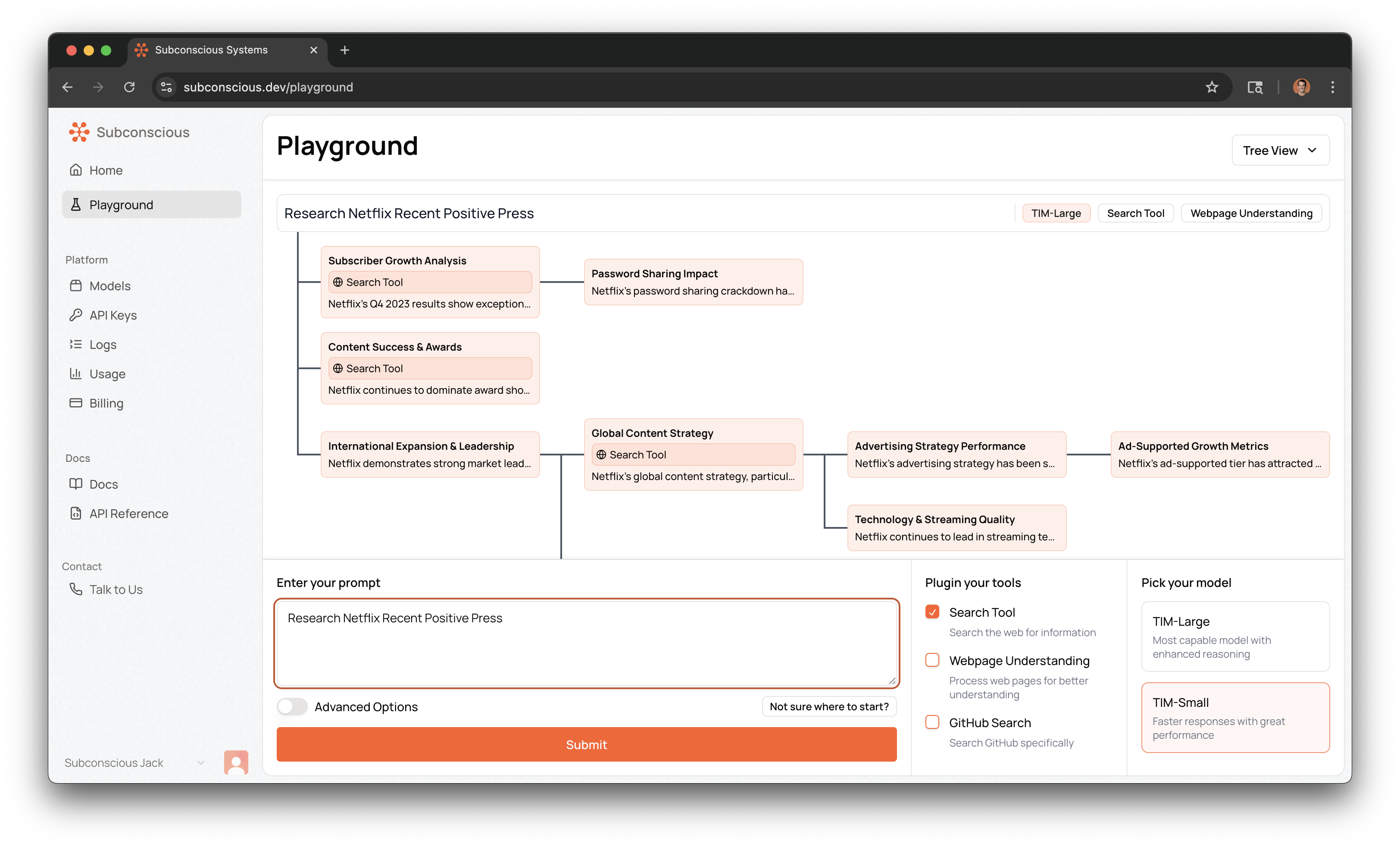The height and width of the screenshot is (847, 1400).
Task: Turn on the Advanced Options toggle
Action: tap(292, 706)
